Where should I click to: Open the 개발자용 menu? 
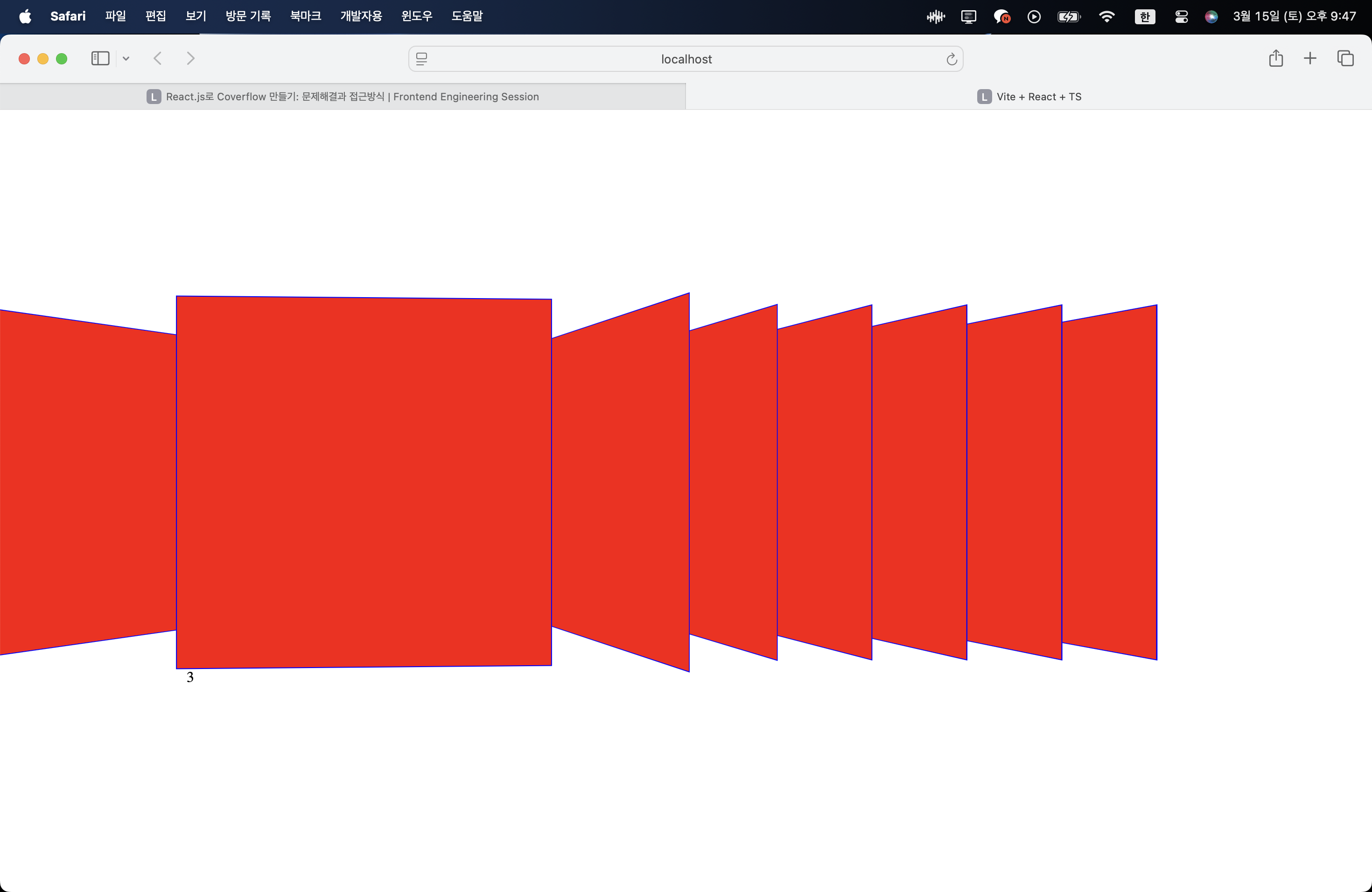coord(361,16)
